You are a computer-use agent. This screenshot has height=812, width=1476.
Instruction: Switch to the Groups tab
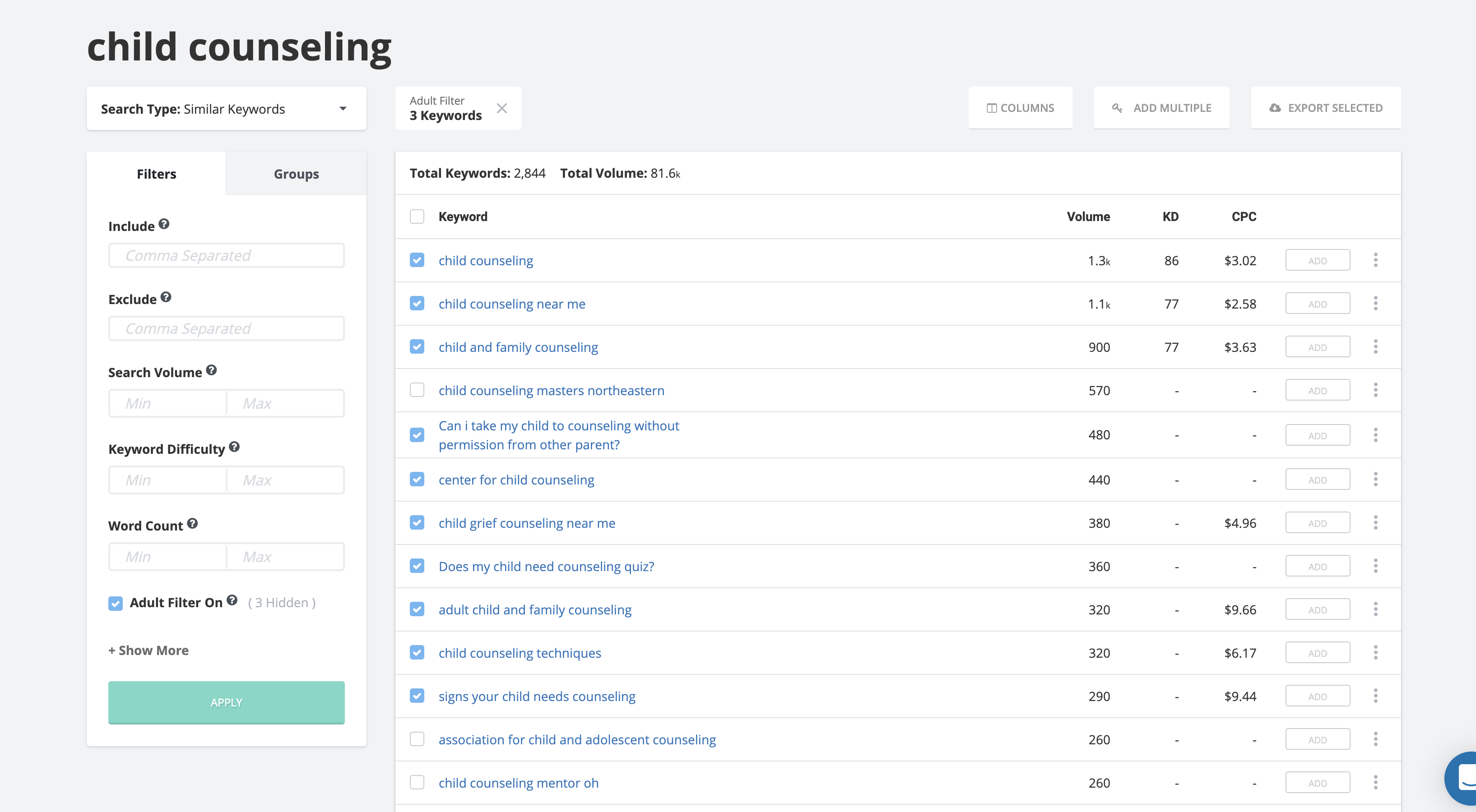[x=296, y=174]
